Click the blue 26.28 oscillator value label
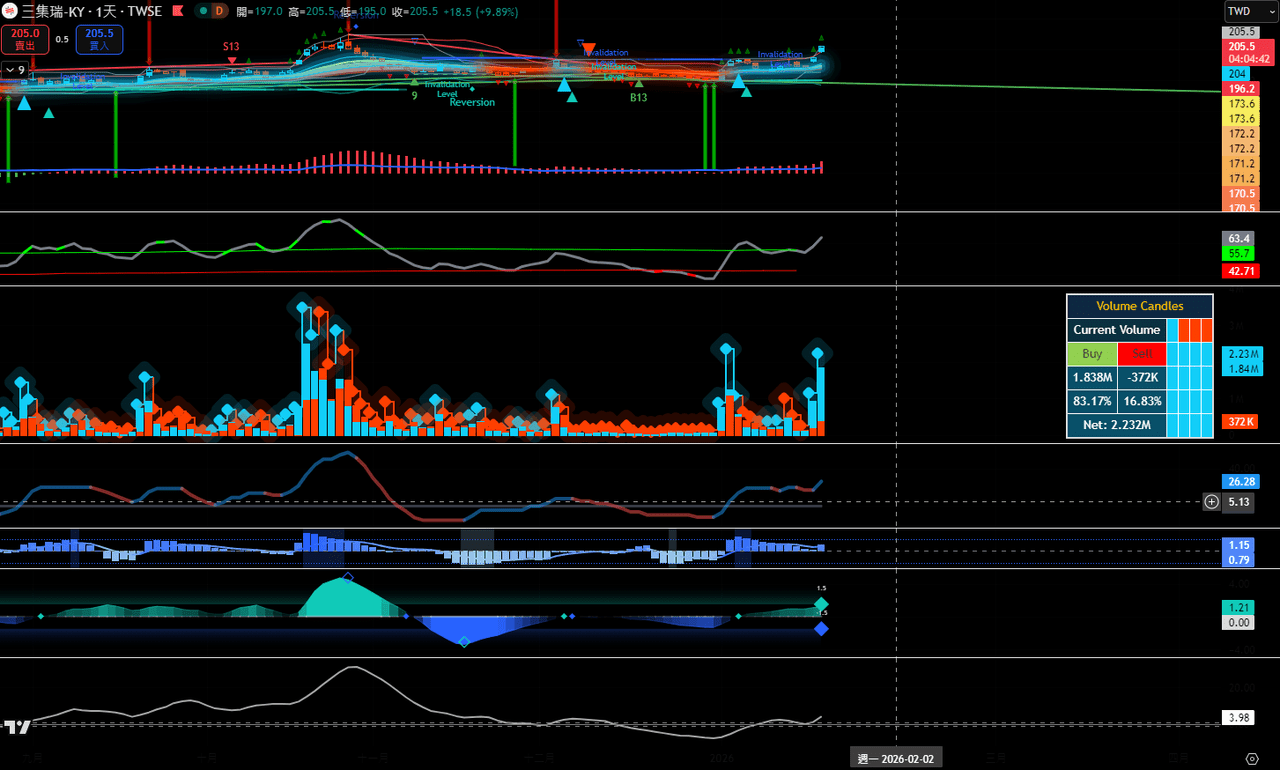 pyautogui.click(x=1241, y=482)
